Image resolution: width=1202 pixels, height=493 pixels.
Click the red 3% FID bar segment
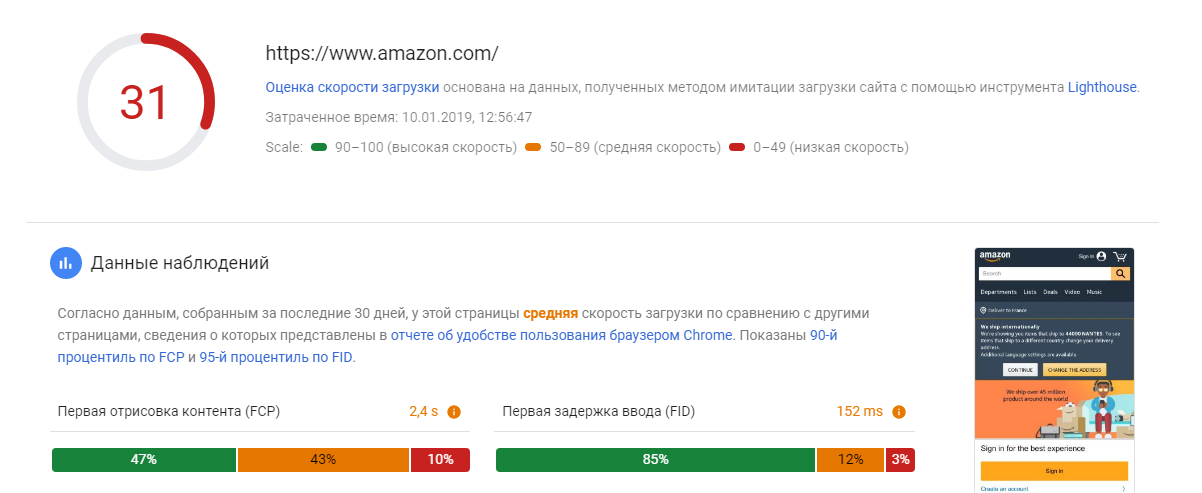click(900, 460)
